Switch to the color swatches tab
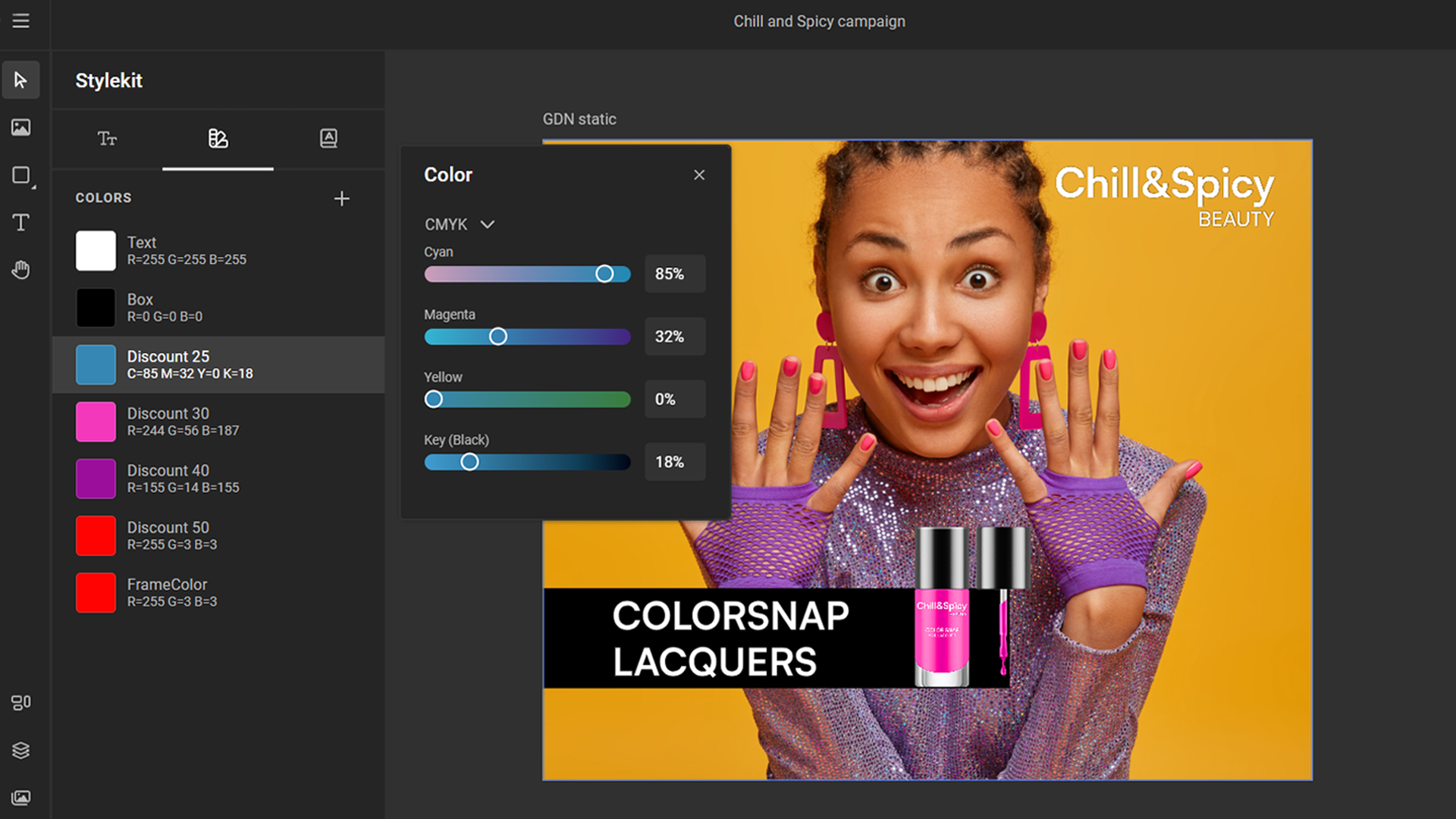Image resolution: width=1456 pixels, height=819 pixels. click(x=218, y=139)
